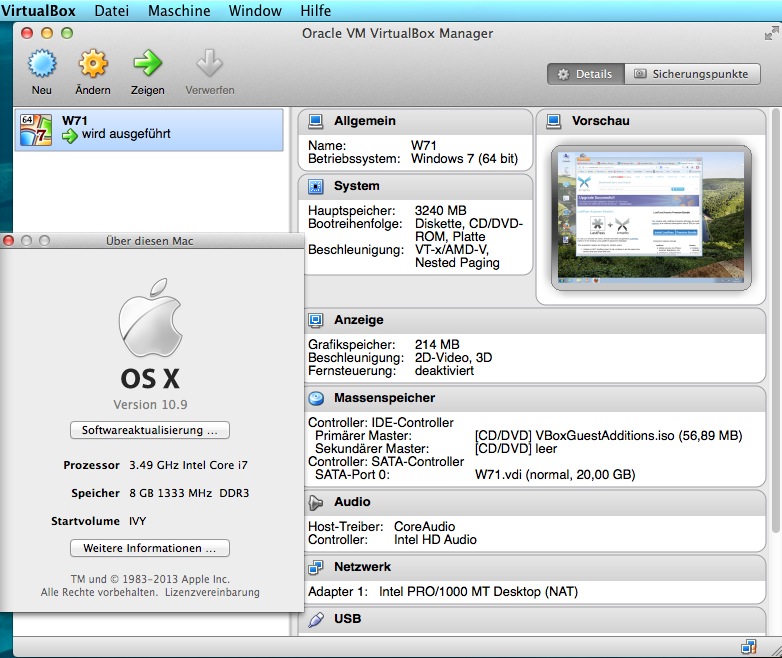This screenshot has height=658, width=782.
Task: Click the Version 10.9 text under OS X
Action: click(x=150, y=405)
